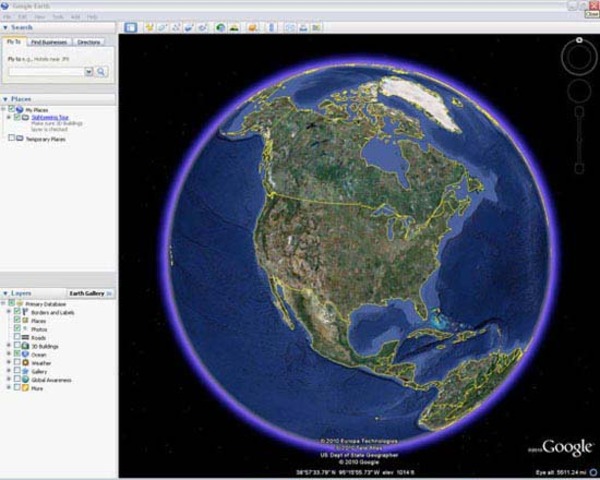Click the My Places label

point(37,110)
